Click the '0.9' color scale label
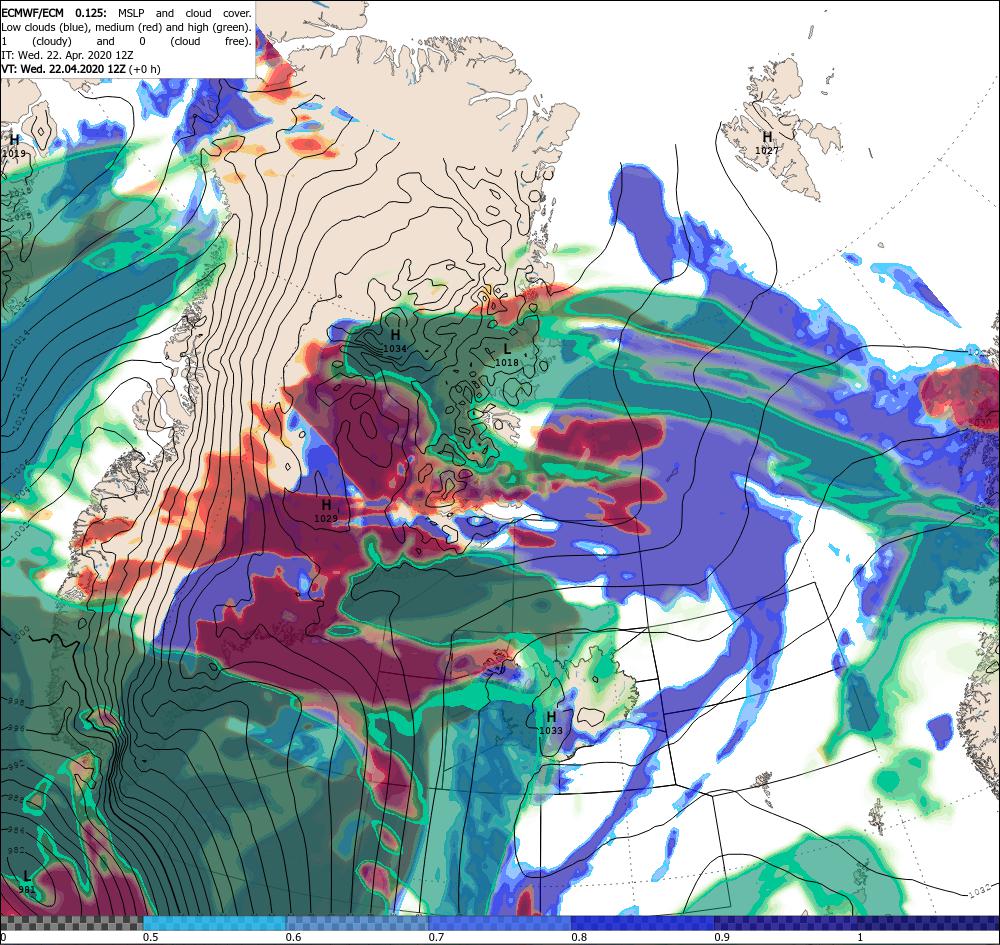The width and height of the screenshot is (1000, 945). [x=722, y=937]
